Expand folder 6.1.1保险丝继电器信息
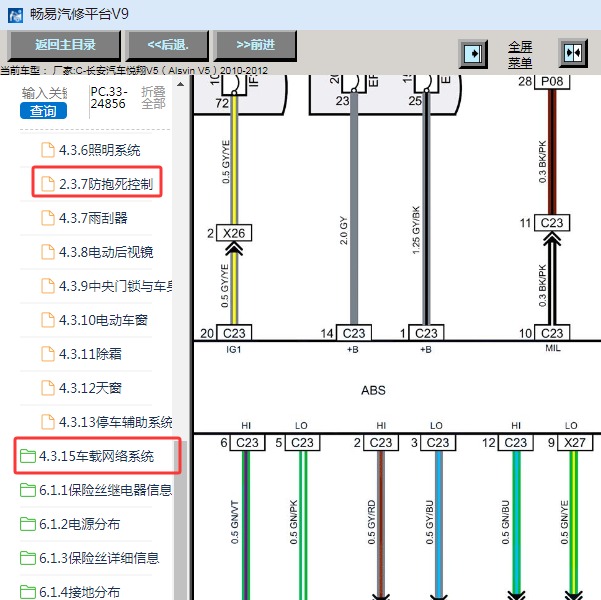 tap(105, 490)
